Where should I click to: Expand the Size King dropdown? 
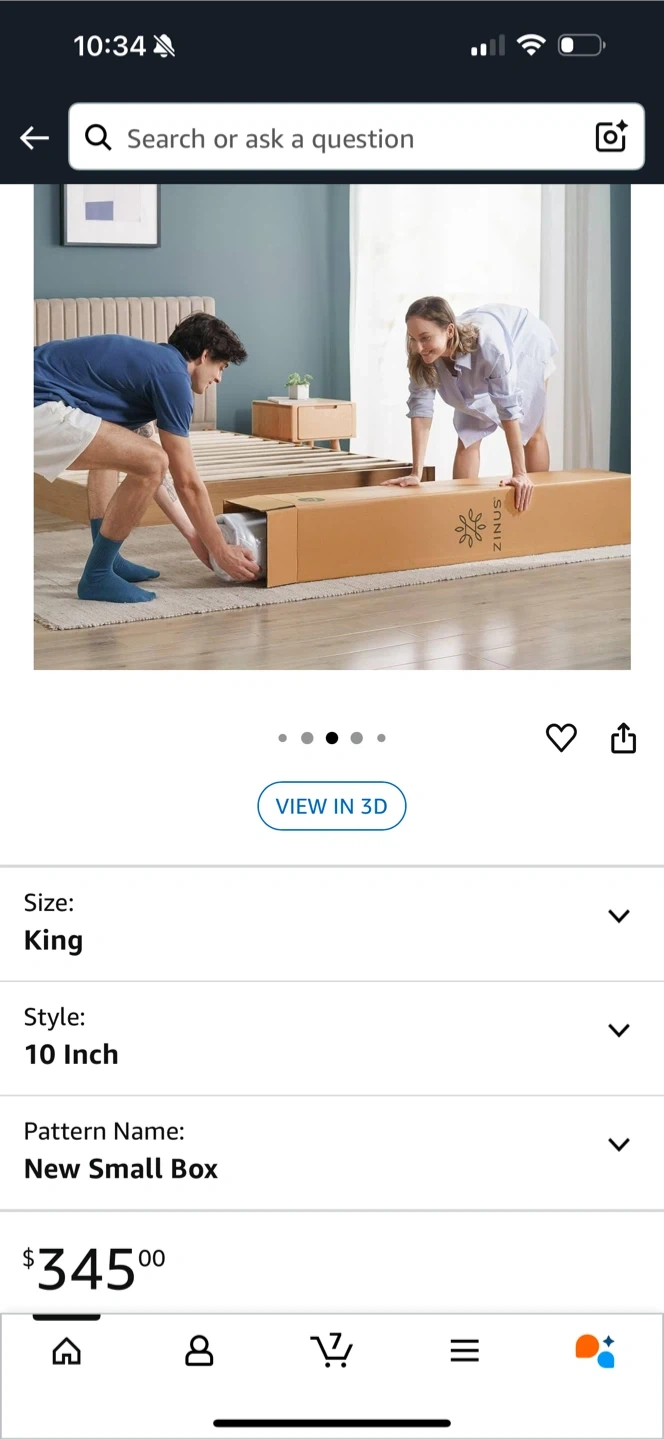coord(332,923)
